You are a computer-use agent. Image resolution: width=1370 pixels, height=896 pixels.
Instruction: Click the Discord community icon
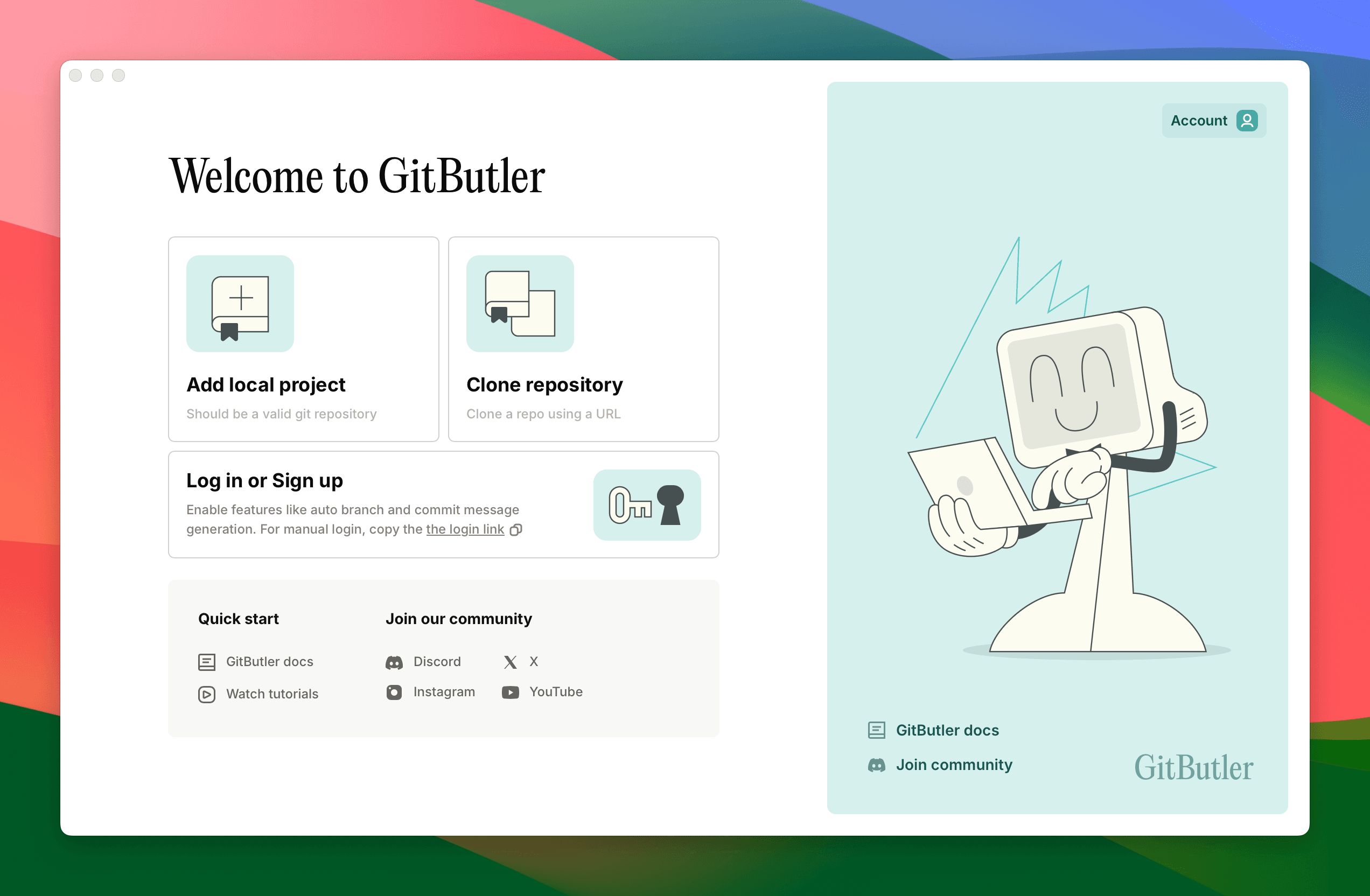click(x=394, y=661)
